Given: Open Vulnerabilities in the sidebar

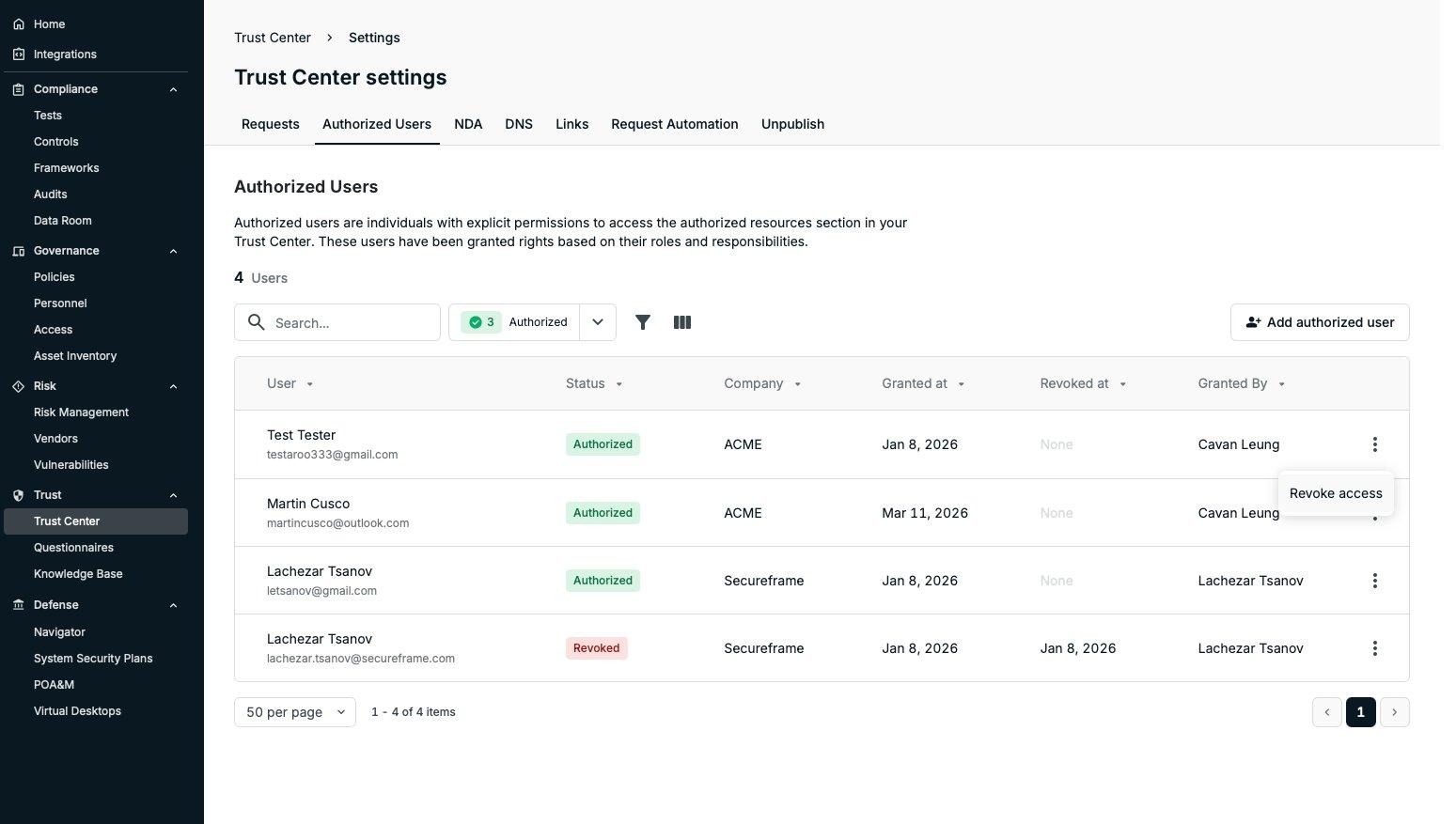Looking at the screenshot, I should [71, 465].
